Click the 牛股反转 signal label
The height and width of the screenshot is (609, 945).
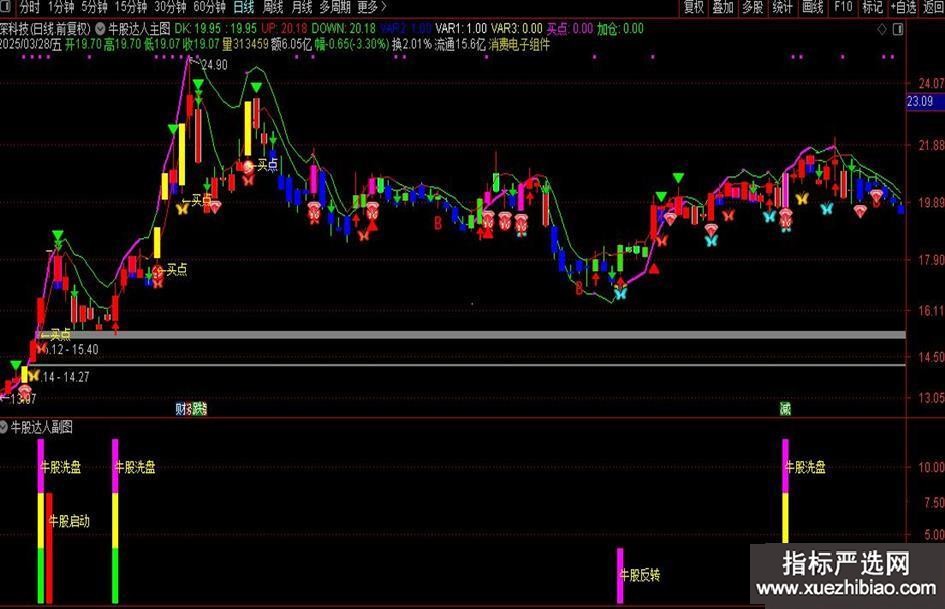641,575
